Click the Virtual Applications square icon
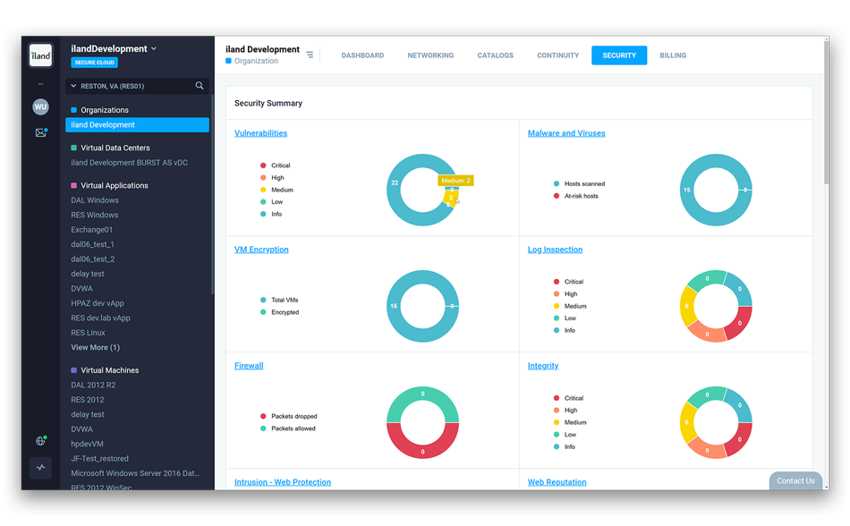 pyautogui.click(x=74, y=185)
